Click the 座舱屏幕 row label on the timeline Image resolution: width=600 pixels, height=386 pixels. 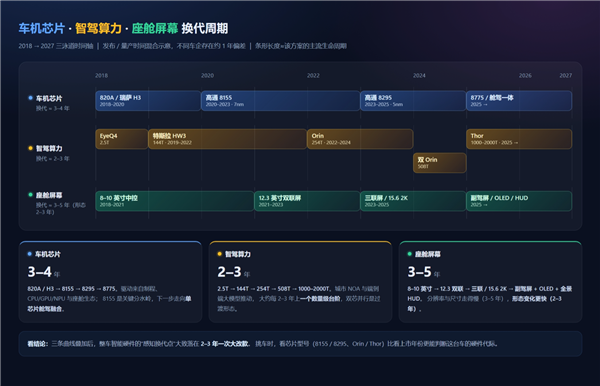point(49,195)
